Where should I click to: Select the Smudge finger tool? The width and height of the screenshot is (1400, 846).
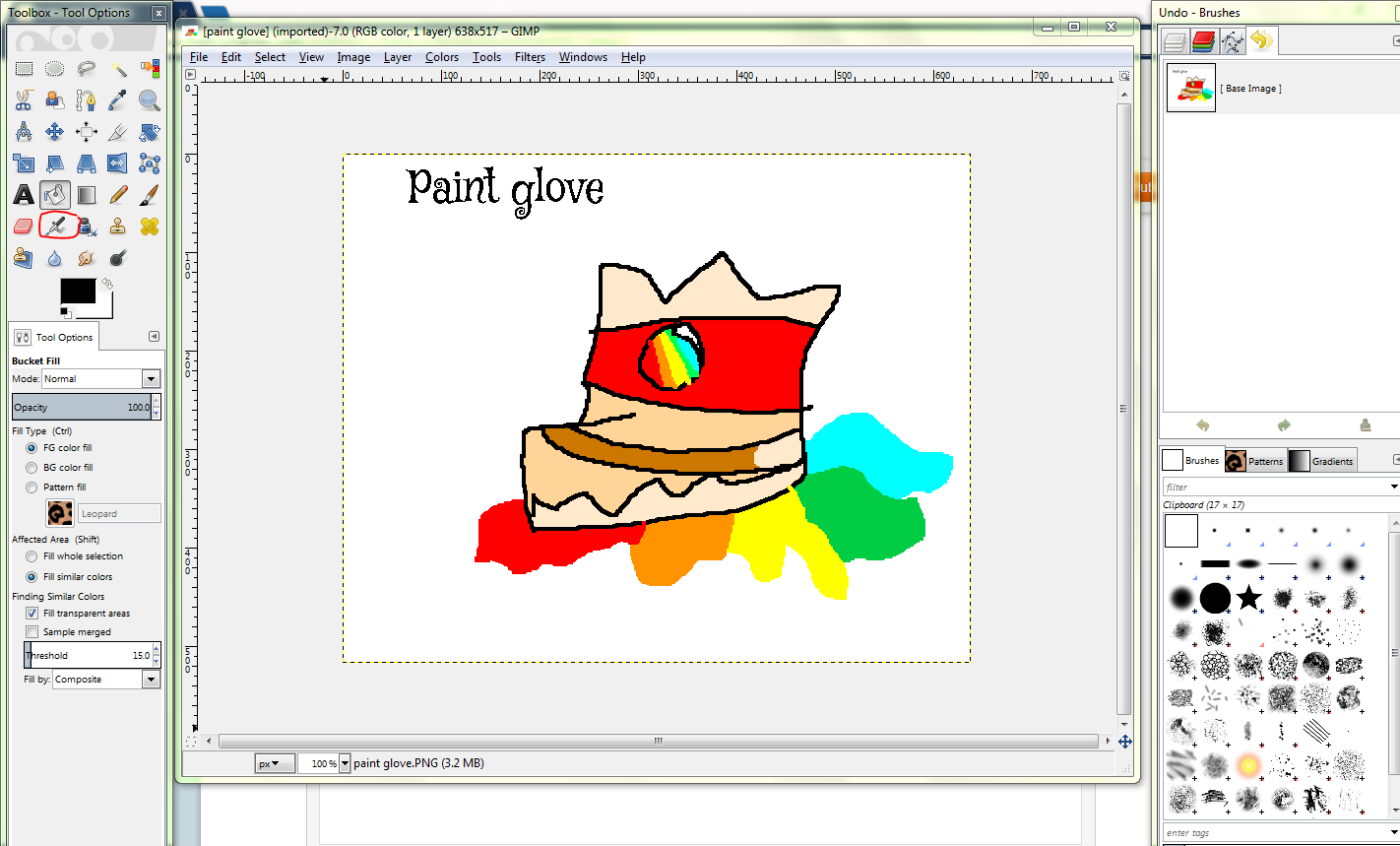tap(87, 258)
